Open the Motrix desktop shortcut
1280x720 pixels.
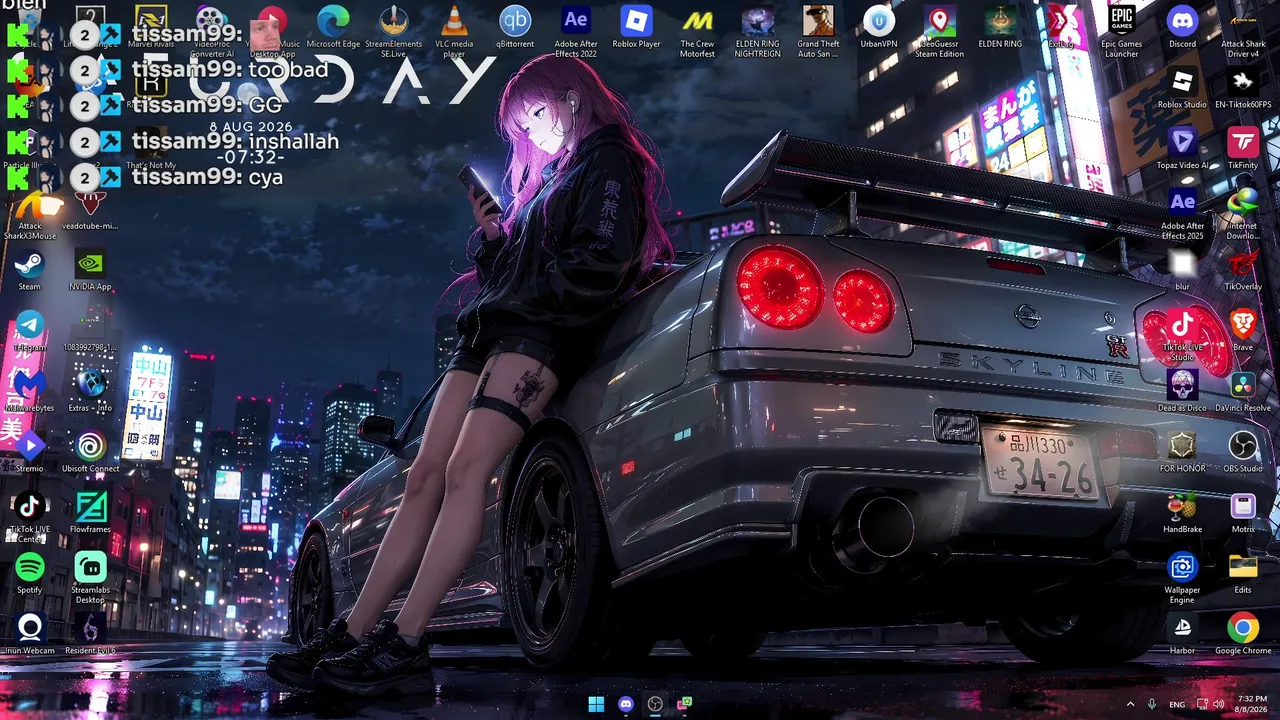(1243, 513)
